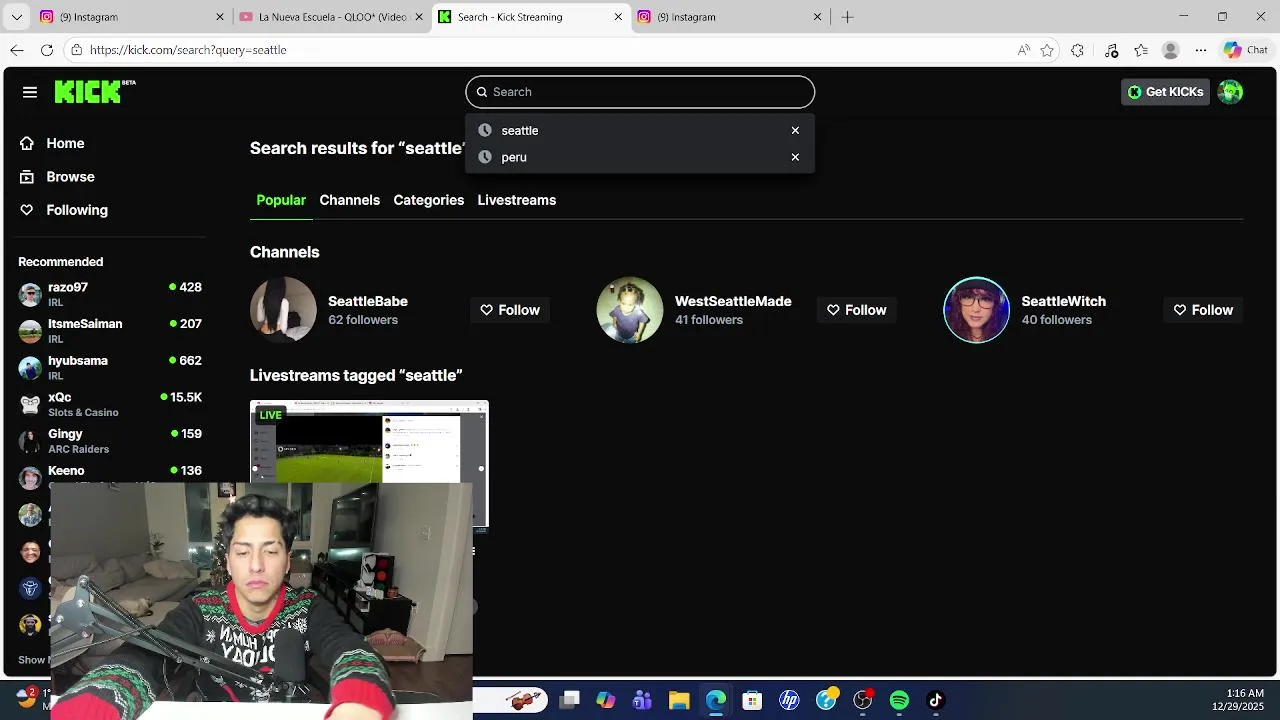Image resolution: width=1280 pixels, height=720 pixels.
Task: Open SeattleWitch channel name link
Action: (x=1063, y=301)
